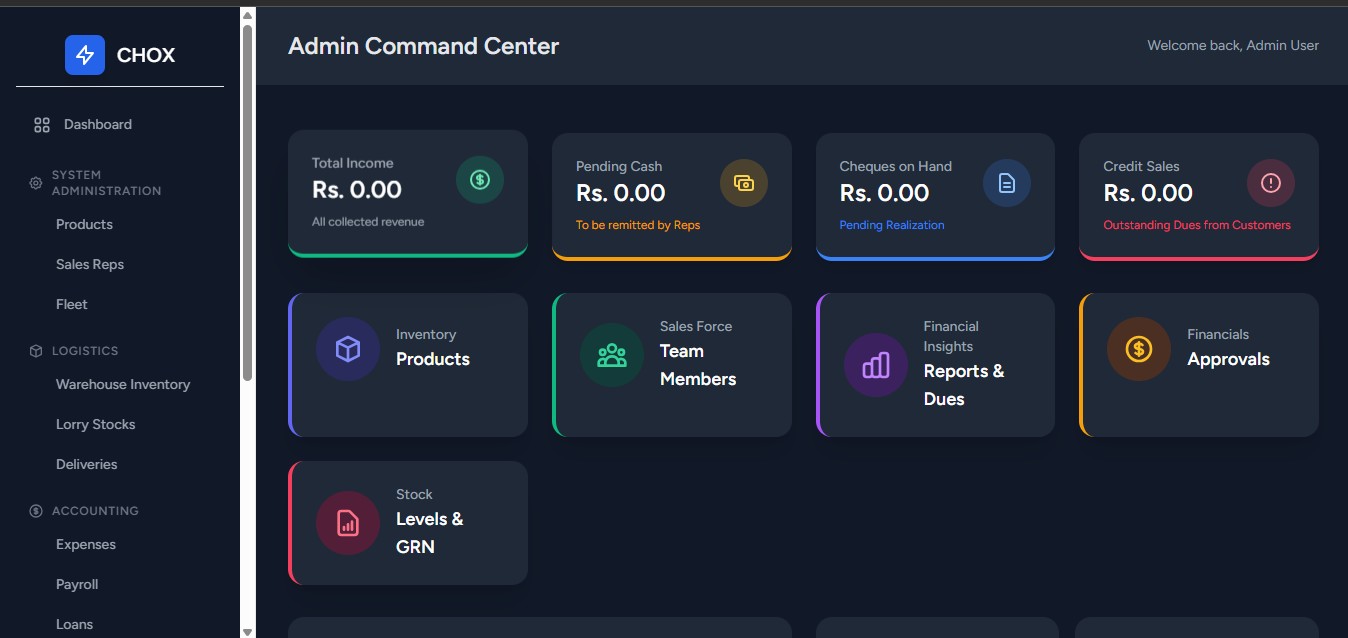The height and width of the screenshot is (638, 1348).
Task: Click the CHOX lightning bolt logo icon
Action: pos(84,55)
